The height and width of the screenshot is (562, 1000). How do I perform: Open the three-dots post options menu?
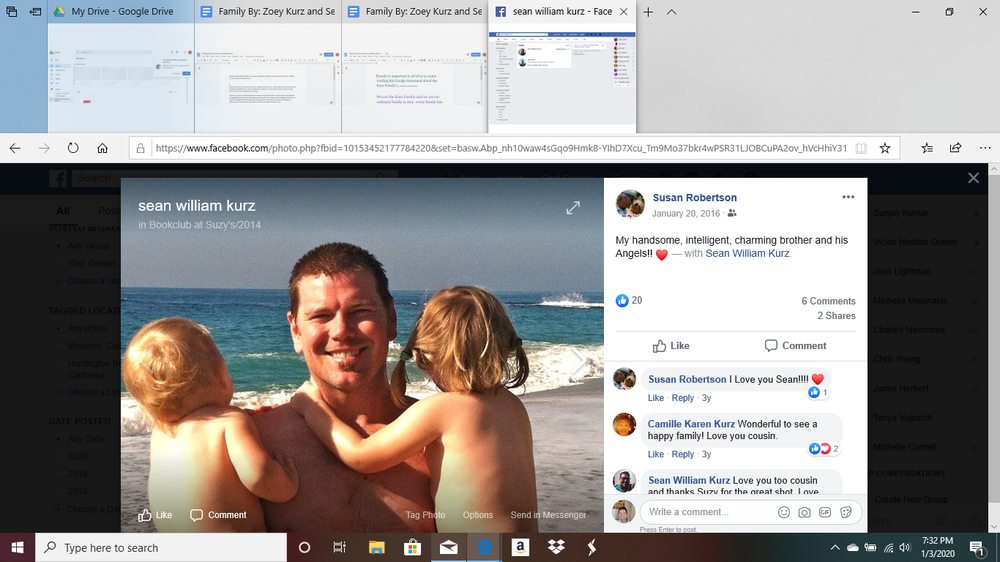(848, 197)
